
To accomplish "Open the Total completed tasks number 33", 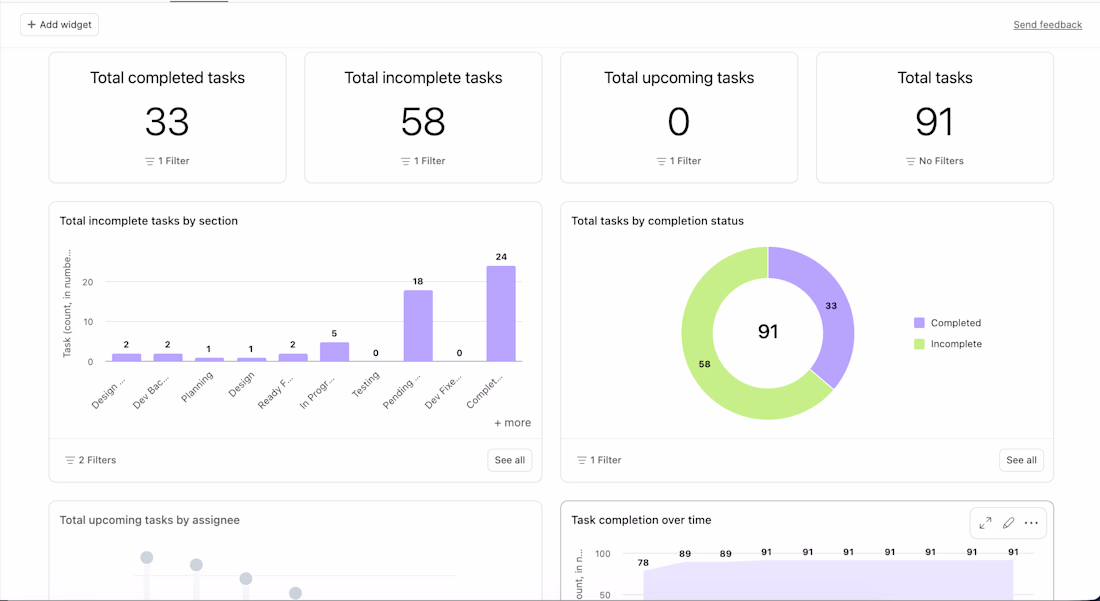I will (x=167, y=121).
